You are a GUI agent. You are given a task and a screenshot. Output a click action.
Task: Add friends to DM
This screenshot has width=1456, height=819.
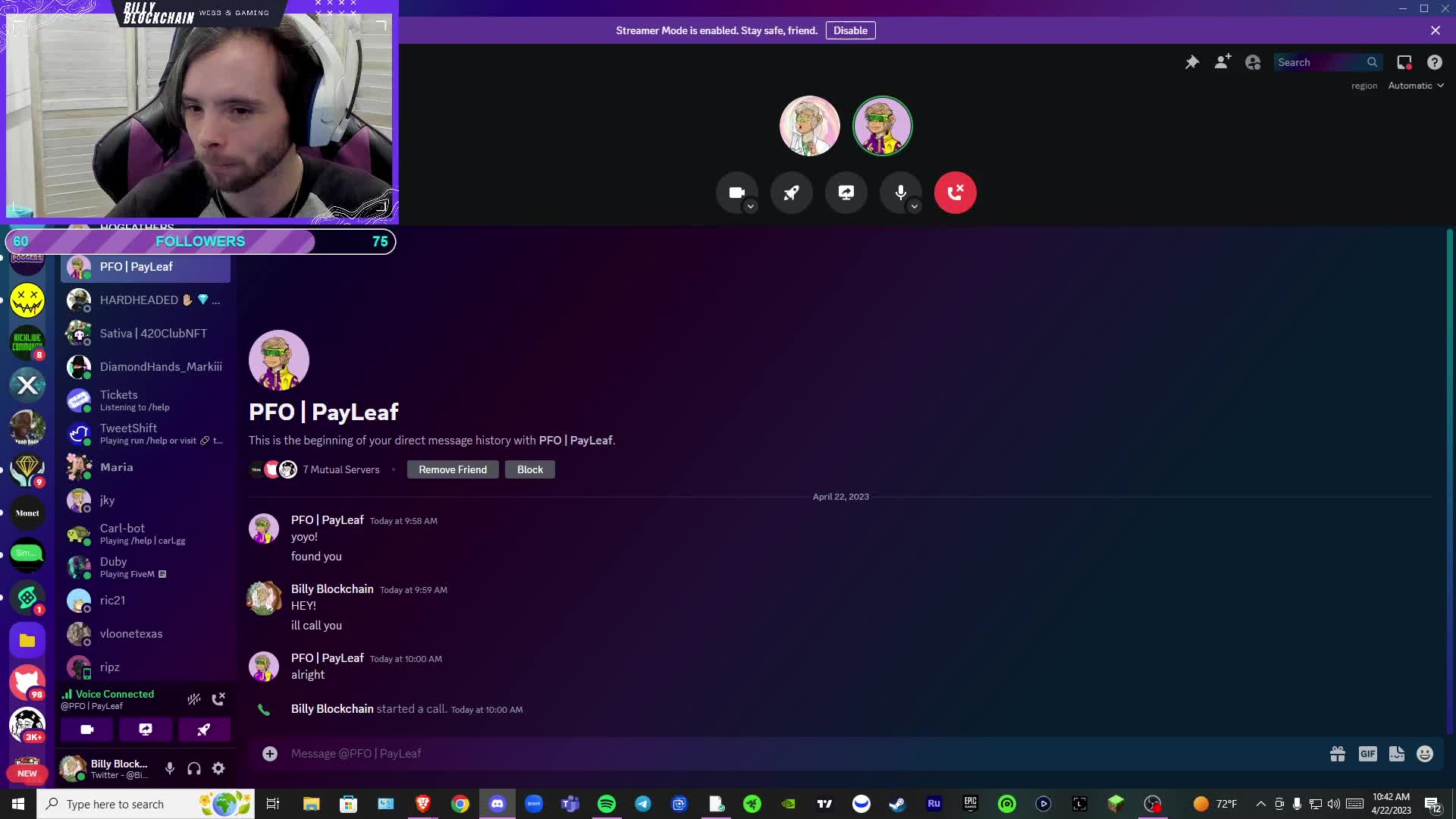[1222, 62]
